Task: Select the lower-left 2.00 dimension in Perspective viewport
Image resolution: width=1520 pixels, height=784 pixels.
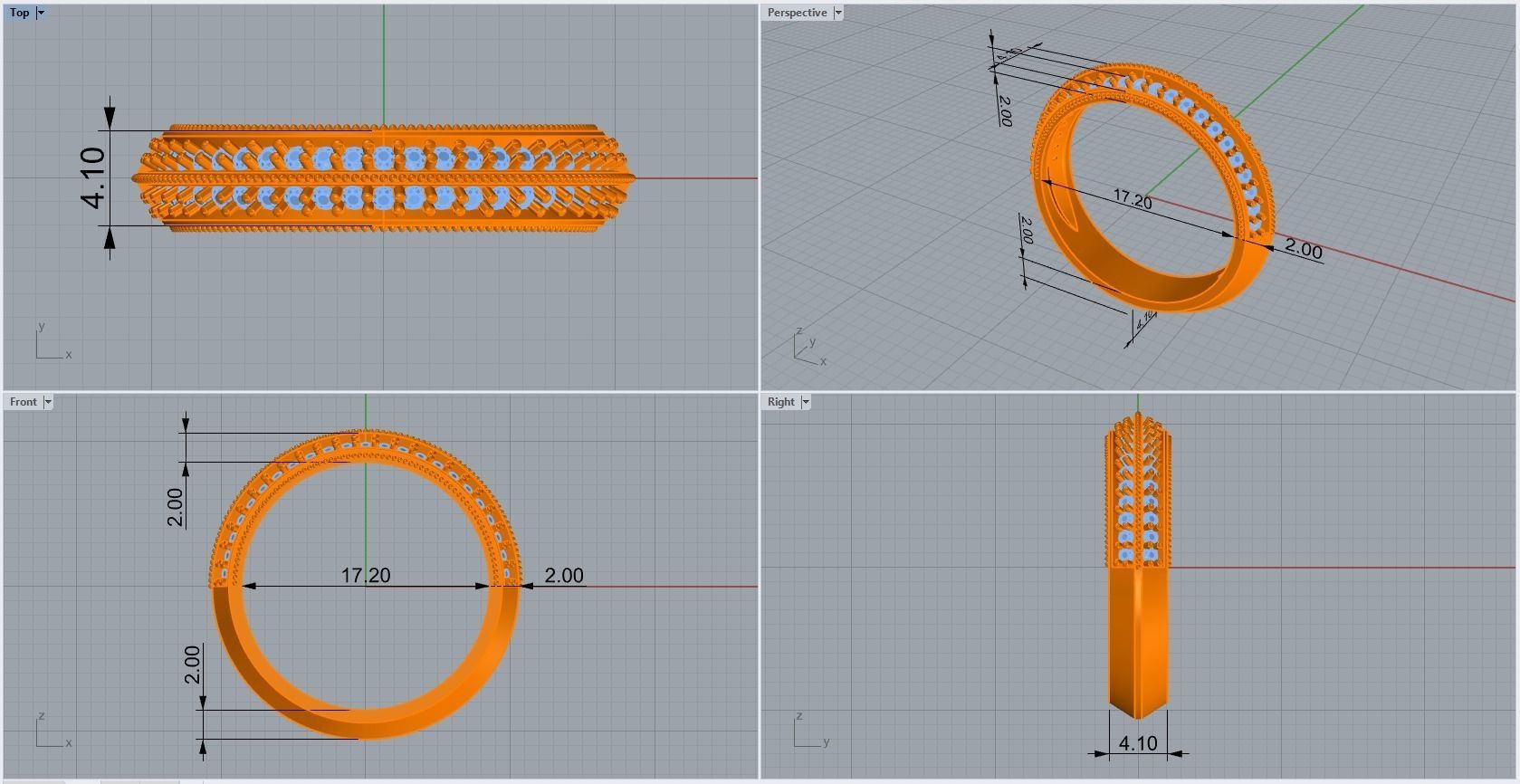Action: pos(1026,230)
